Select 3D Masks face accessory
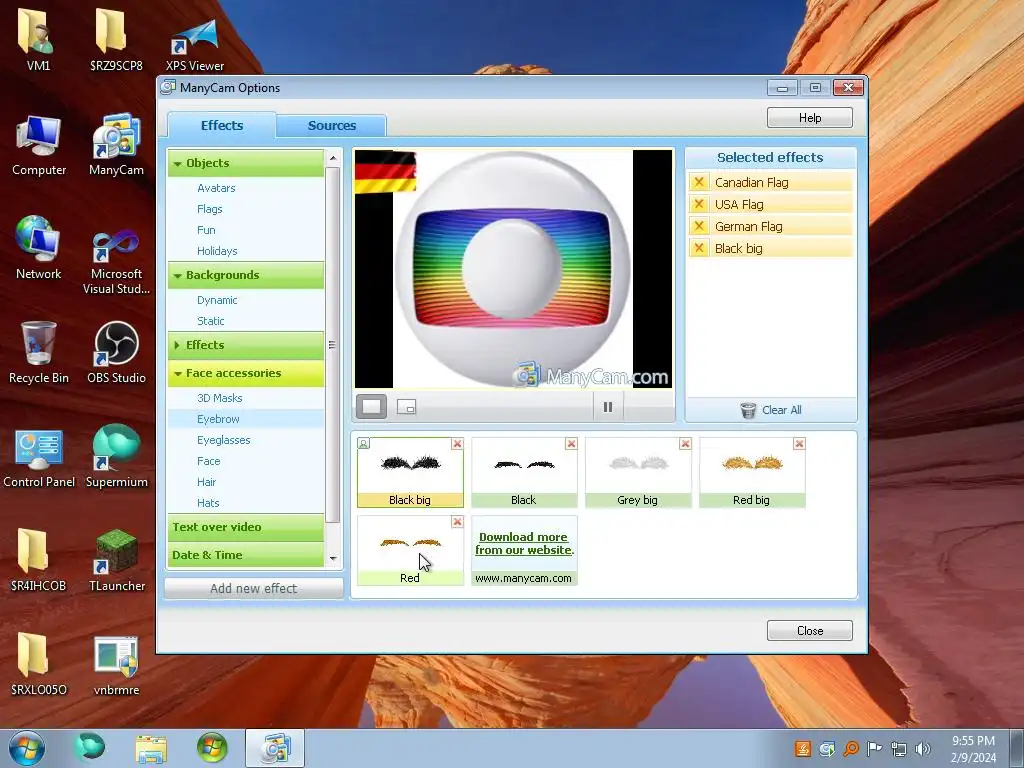The image size is (1024, 768). coord(219,398)
